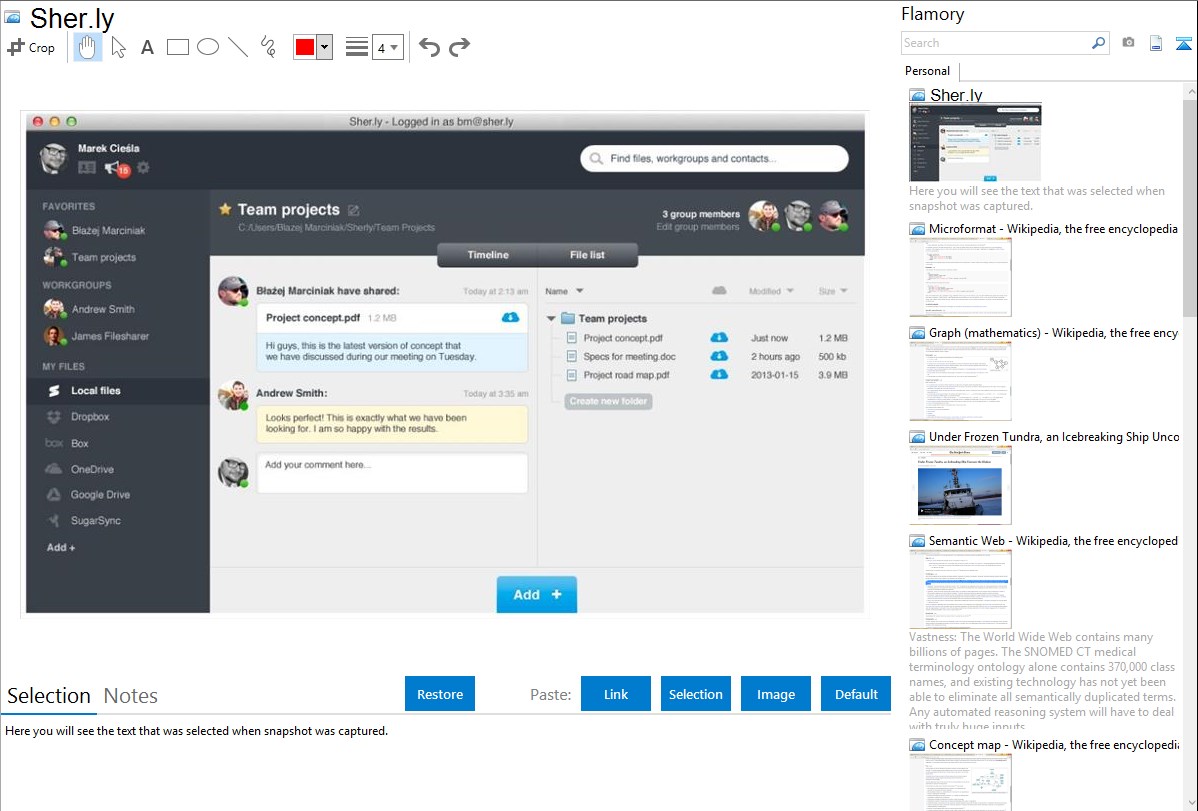Click the favorite star beside Team projects
The height and width of the screenshot is (811, 1198).
tap(225, 209)
